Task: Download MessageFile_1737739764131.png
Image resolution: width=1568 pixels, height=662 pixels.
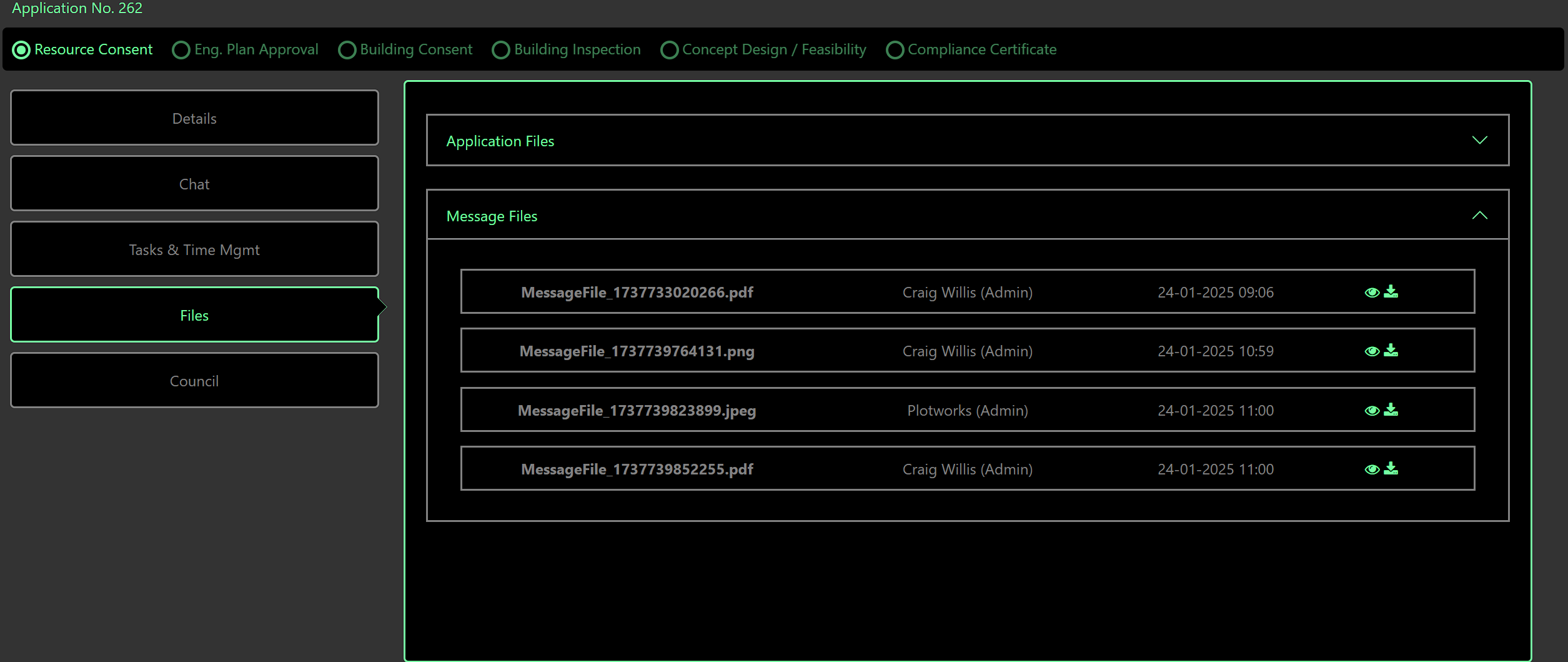Action: (x=1391, y=351)
